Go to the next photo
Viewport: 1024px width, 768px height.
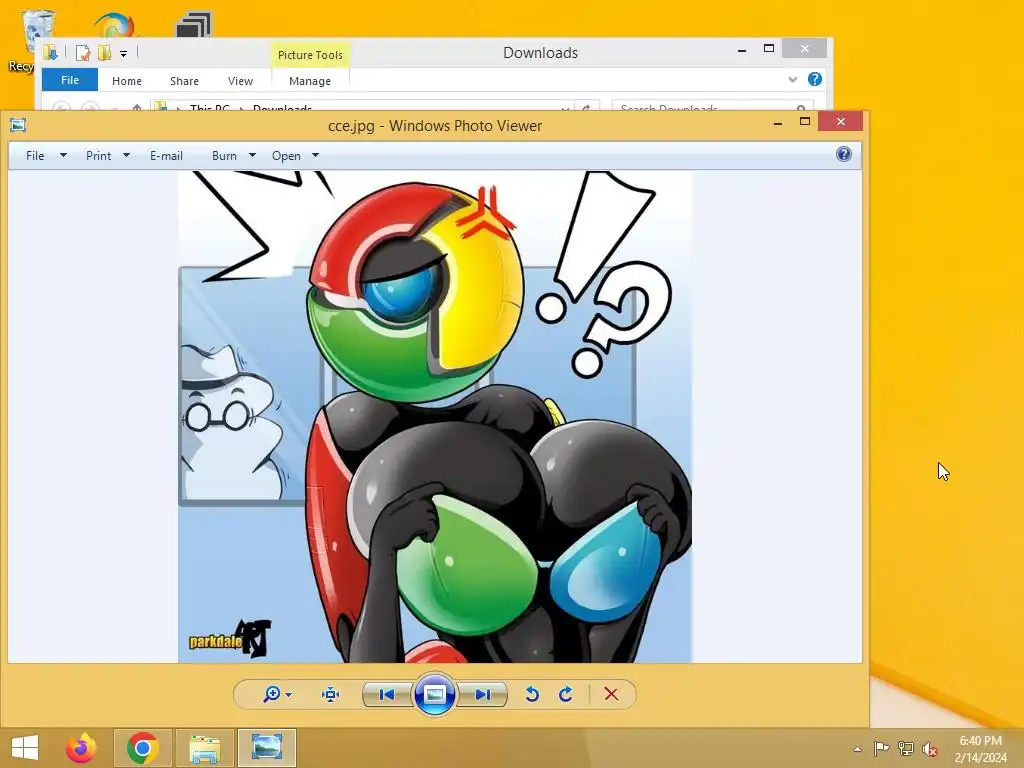click(483, 694)
